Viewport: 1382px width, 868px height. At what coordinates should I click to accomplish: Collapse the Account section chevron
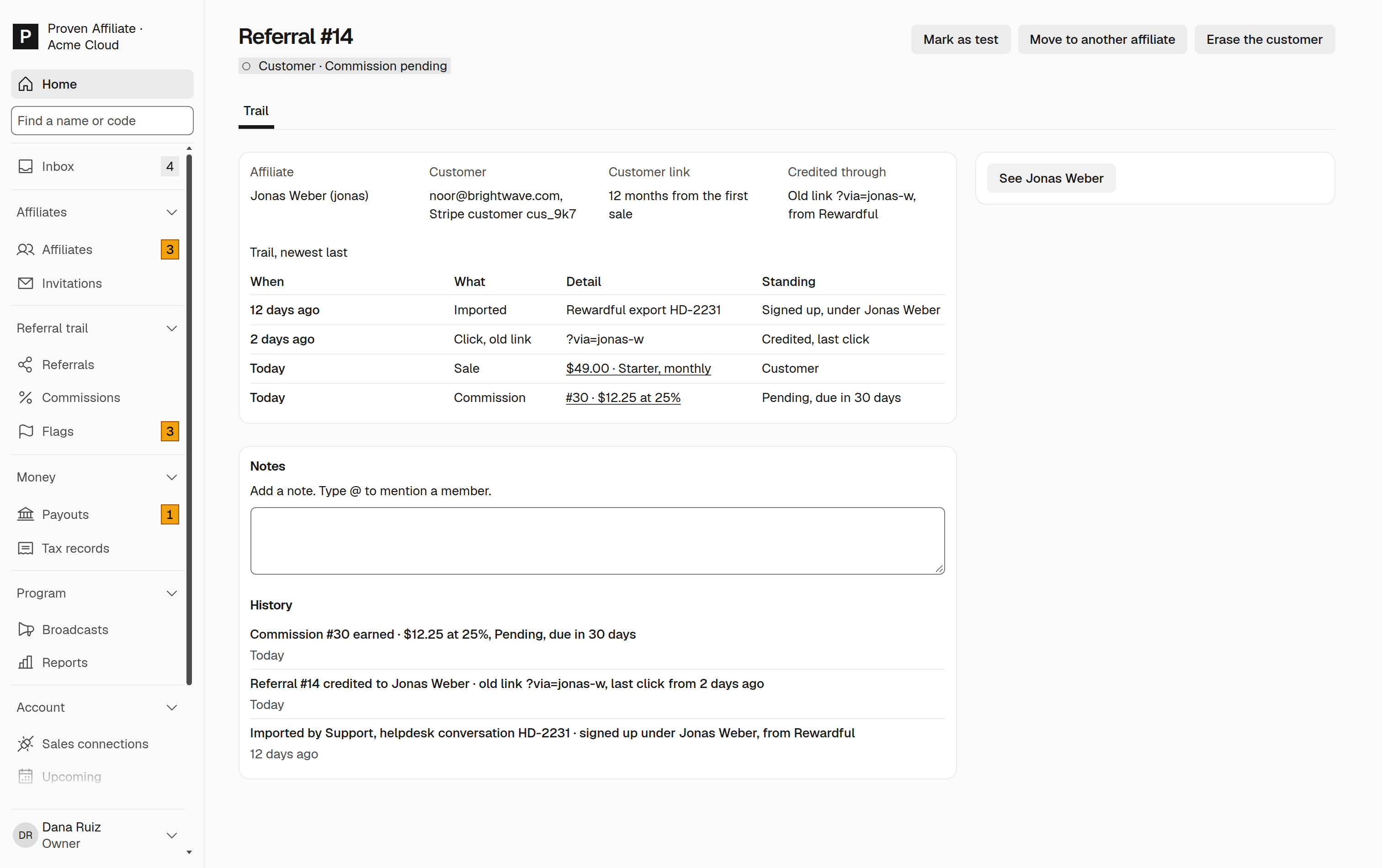click(x=171, y=707)
